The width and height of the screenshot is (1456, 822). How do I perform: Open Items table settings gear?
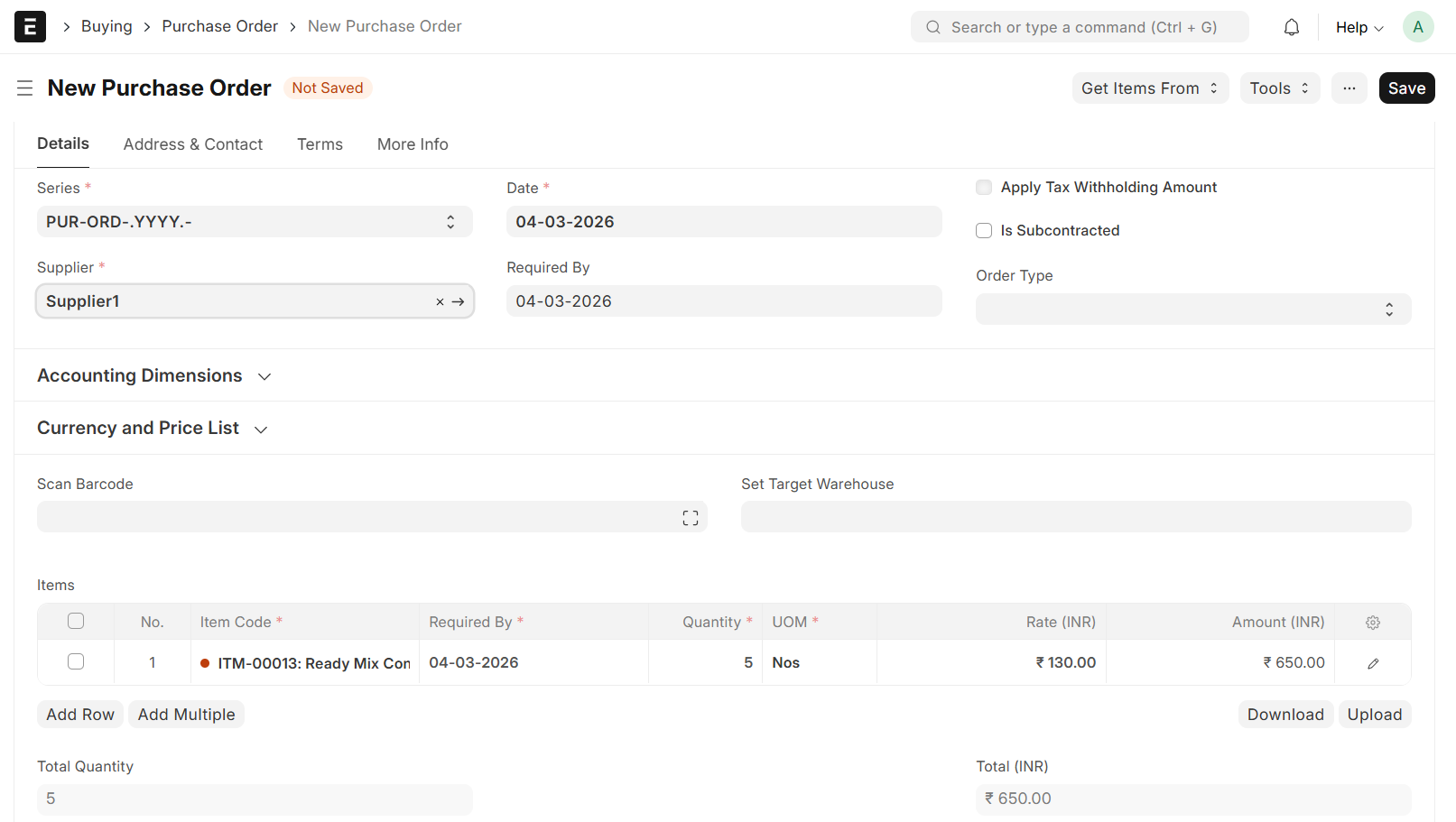1372,623
